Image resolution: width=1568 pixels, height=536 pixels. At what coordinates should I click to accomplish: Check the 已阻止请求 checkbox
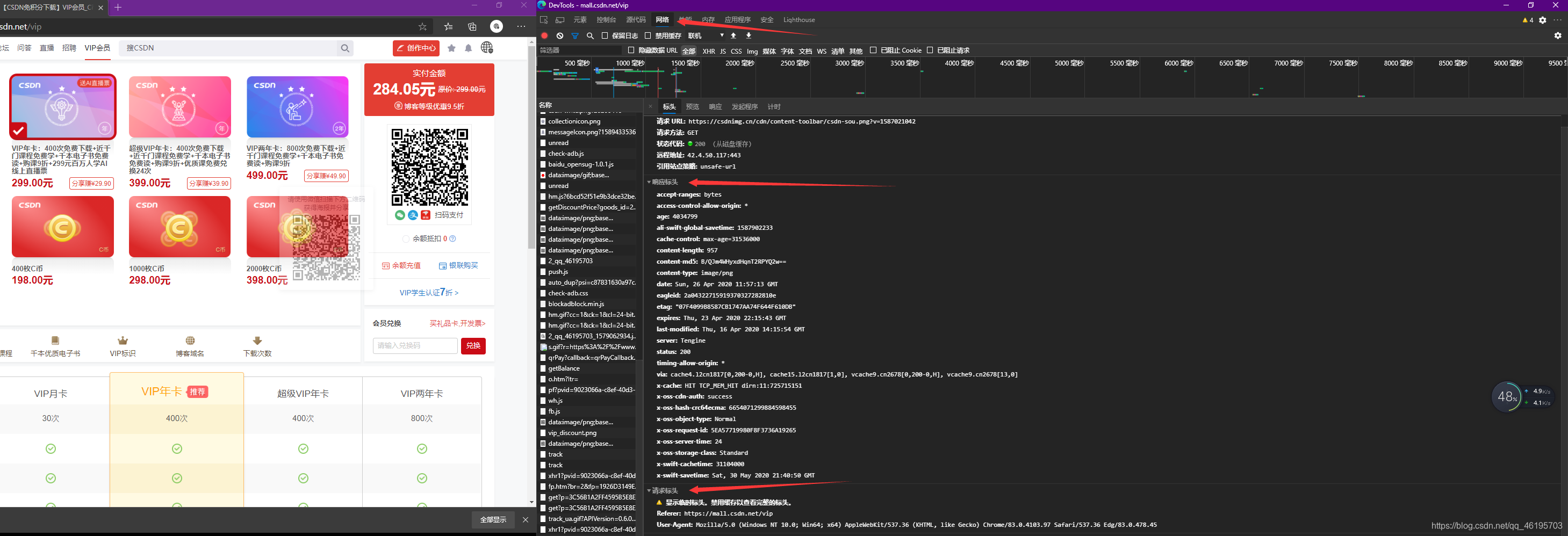[x=930, y=50]
